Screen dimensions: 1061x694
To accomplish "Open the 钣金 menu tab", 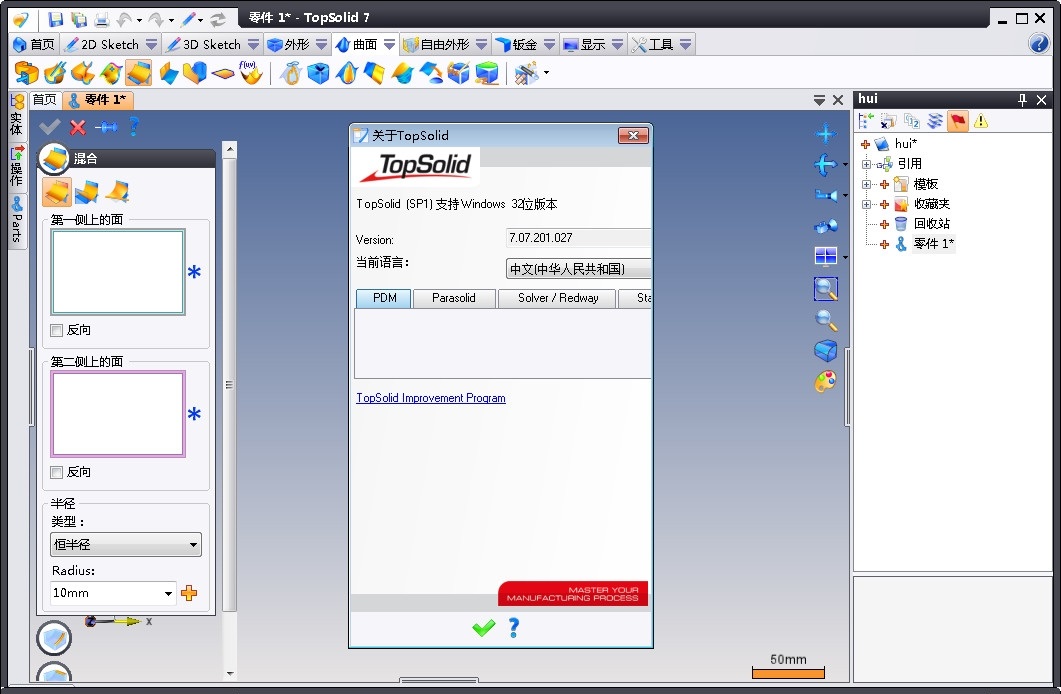I will point(517,45).
